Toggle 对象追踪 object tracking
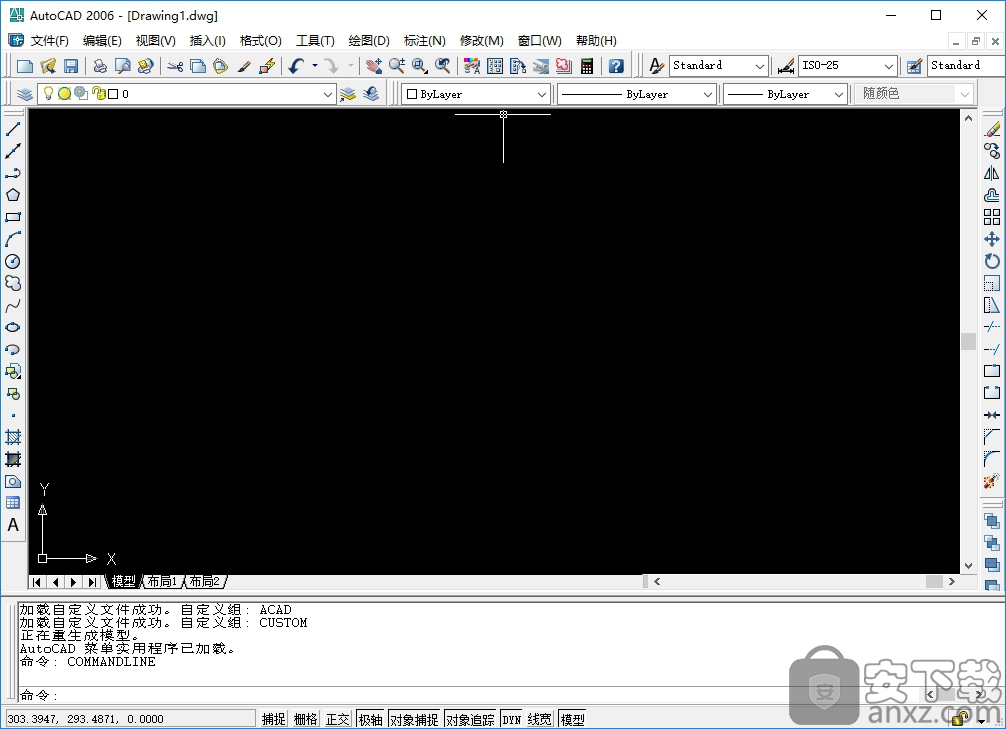 470,719
